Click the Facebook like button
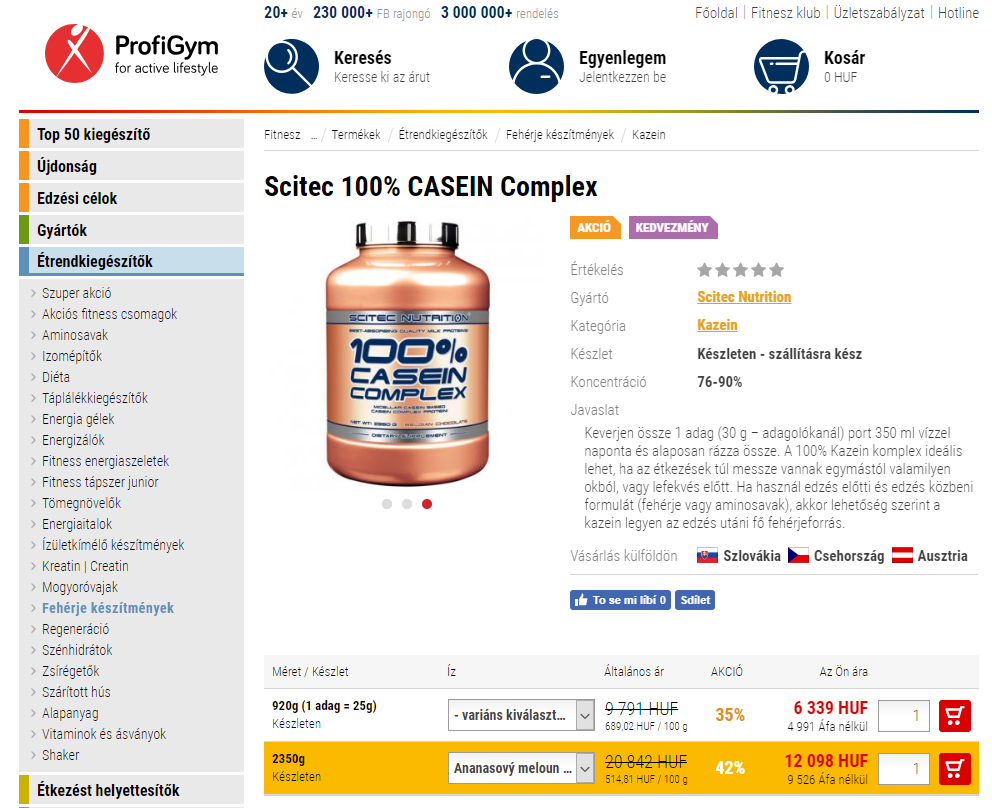 [x=620, y=600]
